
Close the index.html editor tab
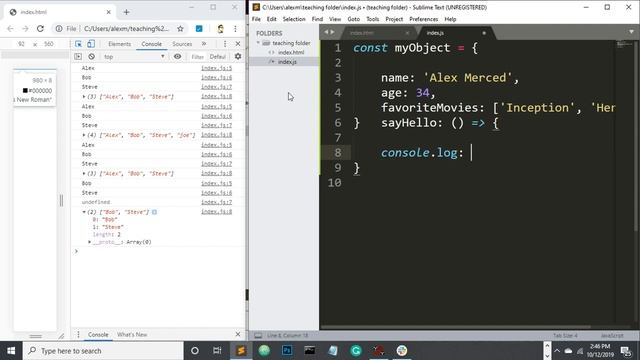click(407, 33)
